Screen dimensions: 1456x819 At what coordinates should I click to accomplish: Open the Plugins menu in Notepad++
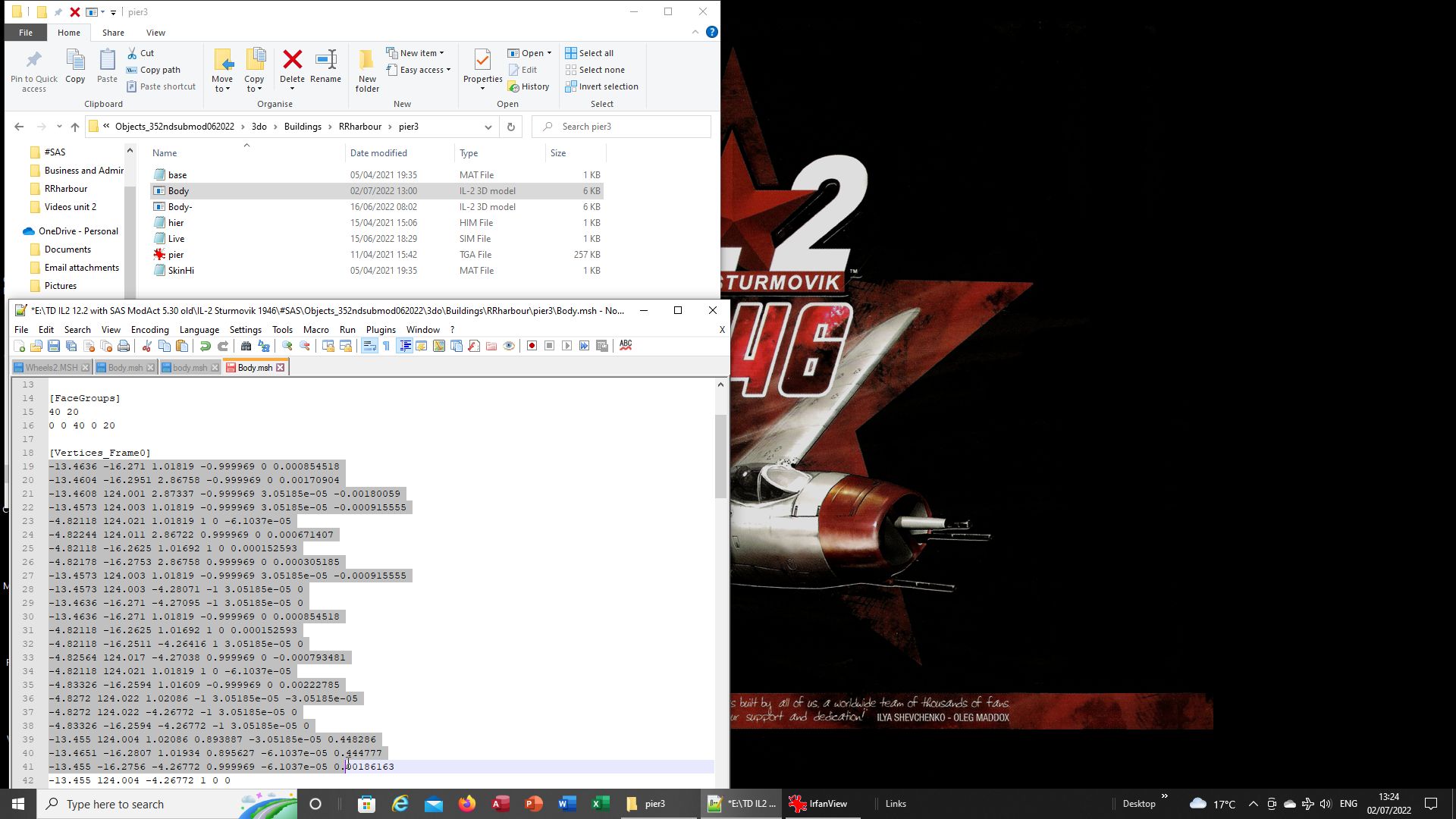coord(381,330)
